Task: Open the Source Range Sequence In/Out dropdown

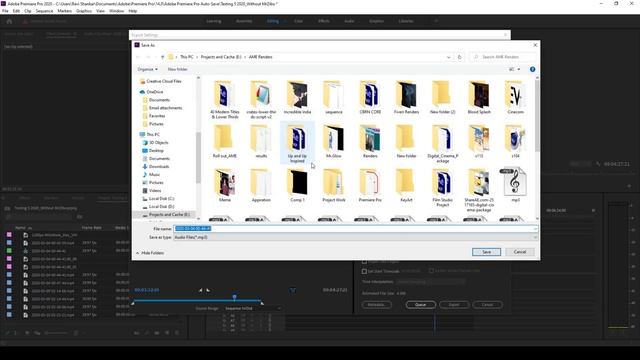Action: (253, 309)
